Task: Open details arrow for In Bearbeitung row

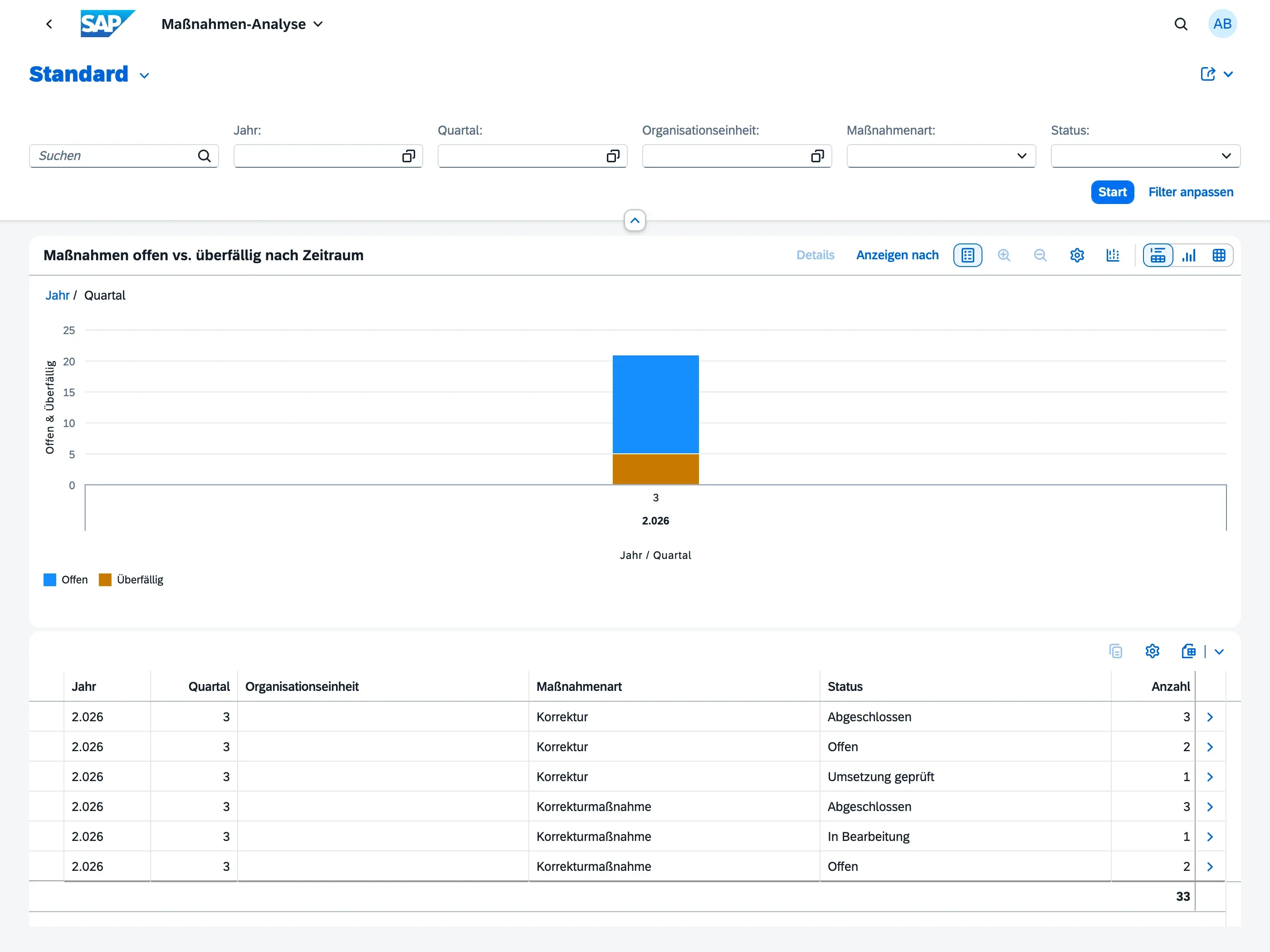Action: (x=1210, y=837)
